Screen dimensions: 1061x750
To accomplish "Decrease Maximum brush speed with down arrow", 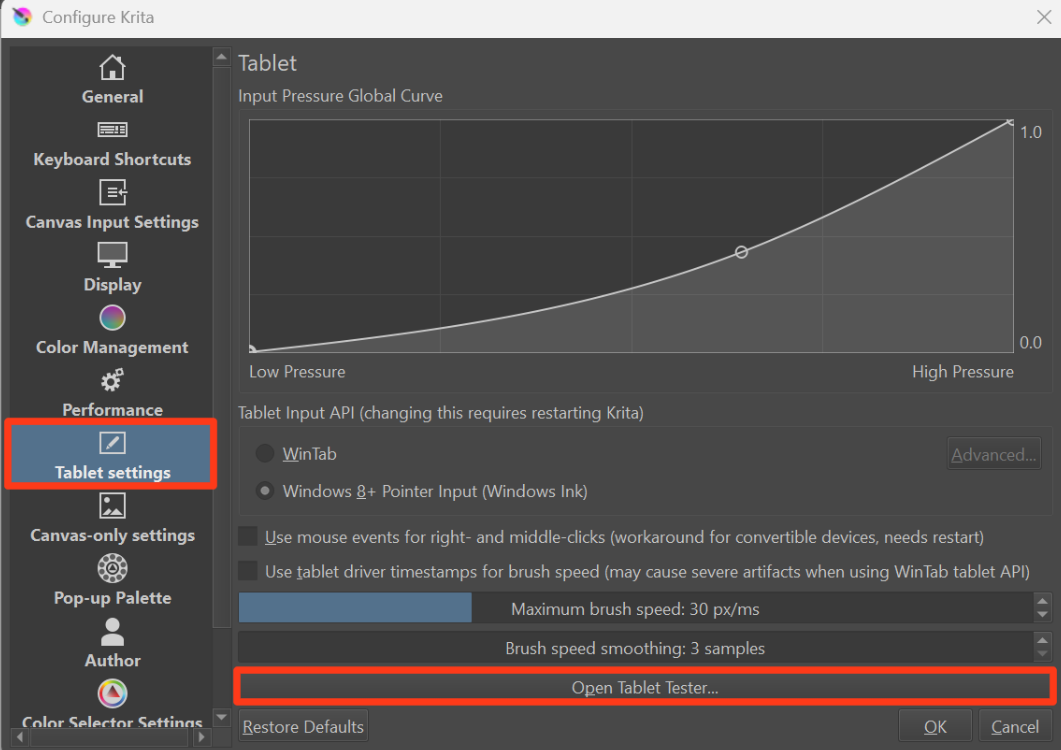I will [x=1043, y=615].
